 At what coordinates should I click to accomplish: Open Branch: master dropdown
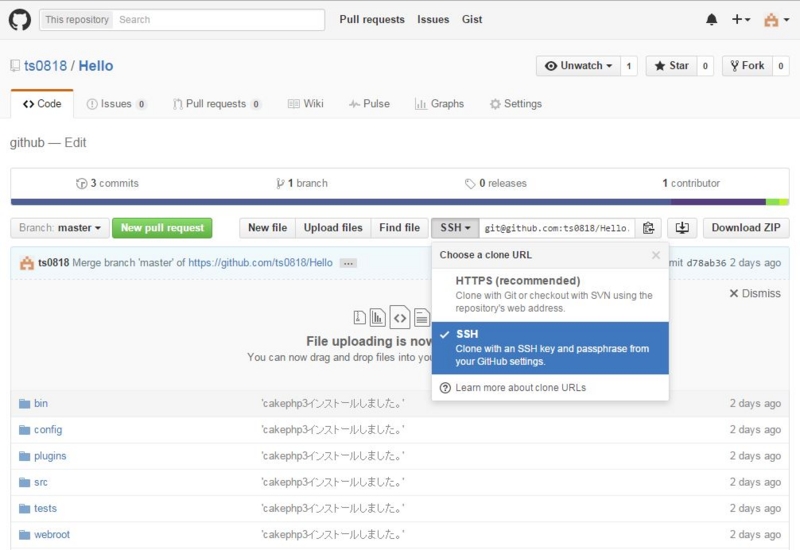point(60,228)
